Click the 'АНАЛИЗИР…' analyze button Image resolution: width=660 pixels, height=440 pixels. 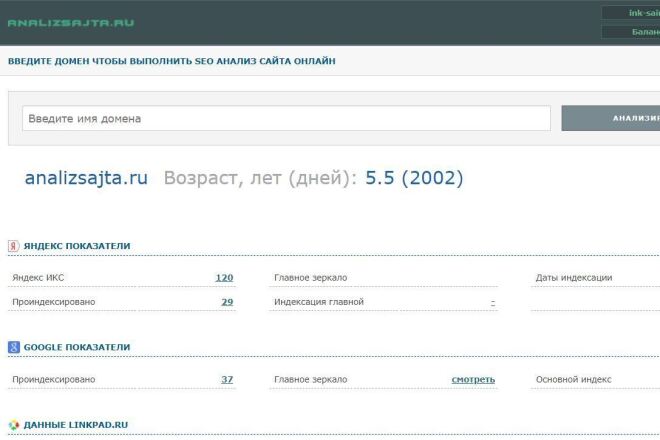pos(611,118)
